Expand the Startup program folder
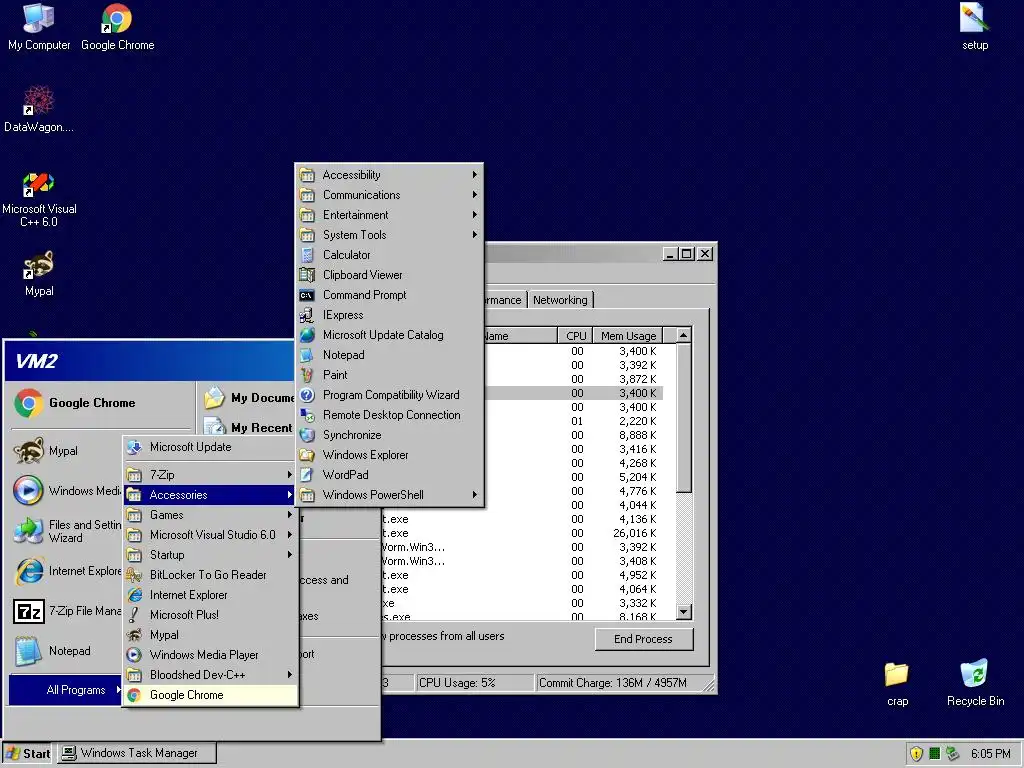 [x=210, y=555]
